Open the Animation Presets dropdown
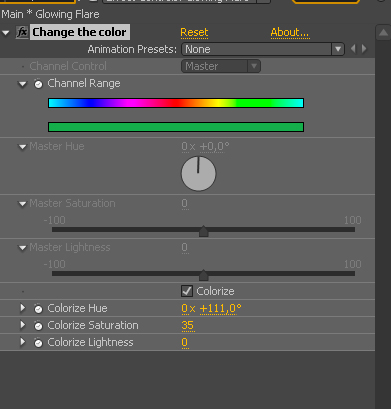 pos(263,49)
